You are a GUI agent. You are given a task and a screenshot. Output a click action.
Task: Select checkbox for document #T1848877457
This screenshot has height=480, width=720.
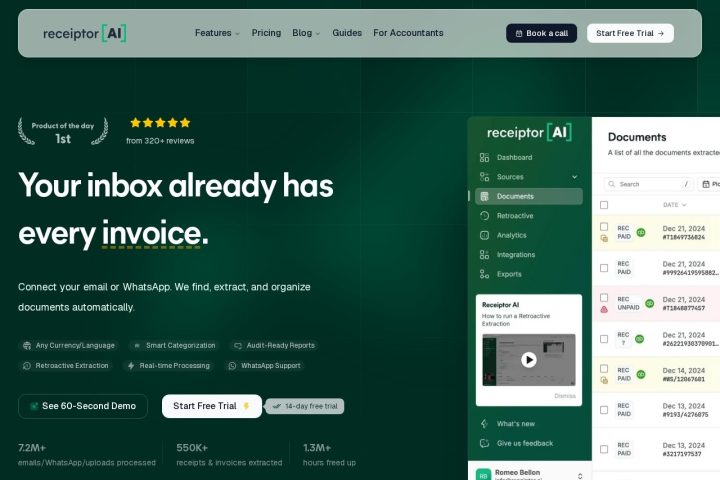pyautogui.click(x=604, y=298)
